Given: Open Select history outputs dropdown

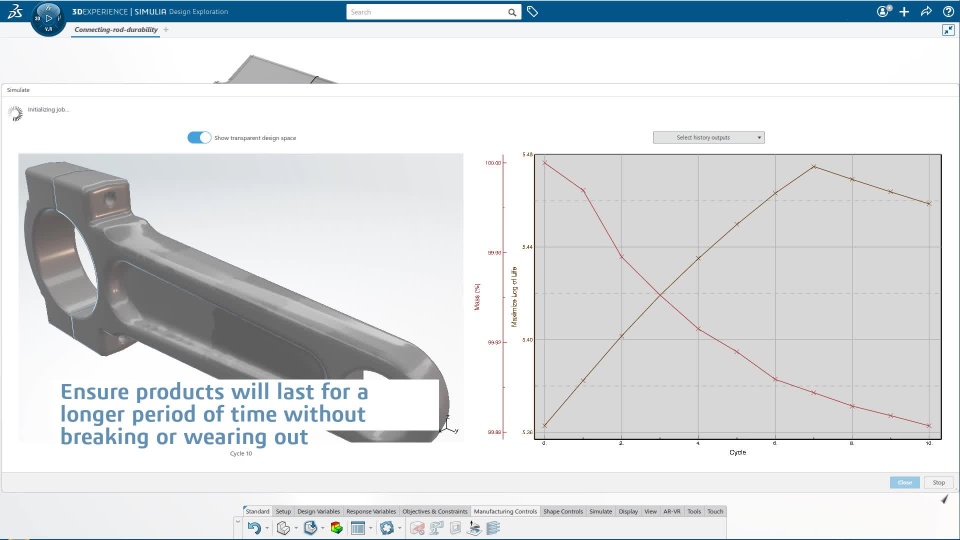Looking at the screenshot, I should pos(708,138).
